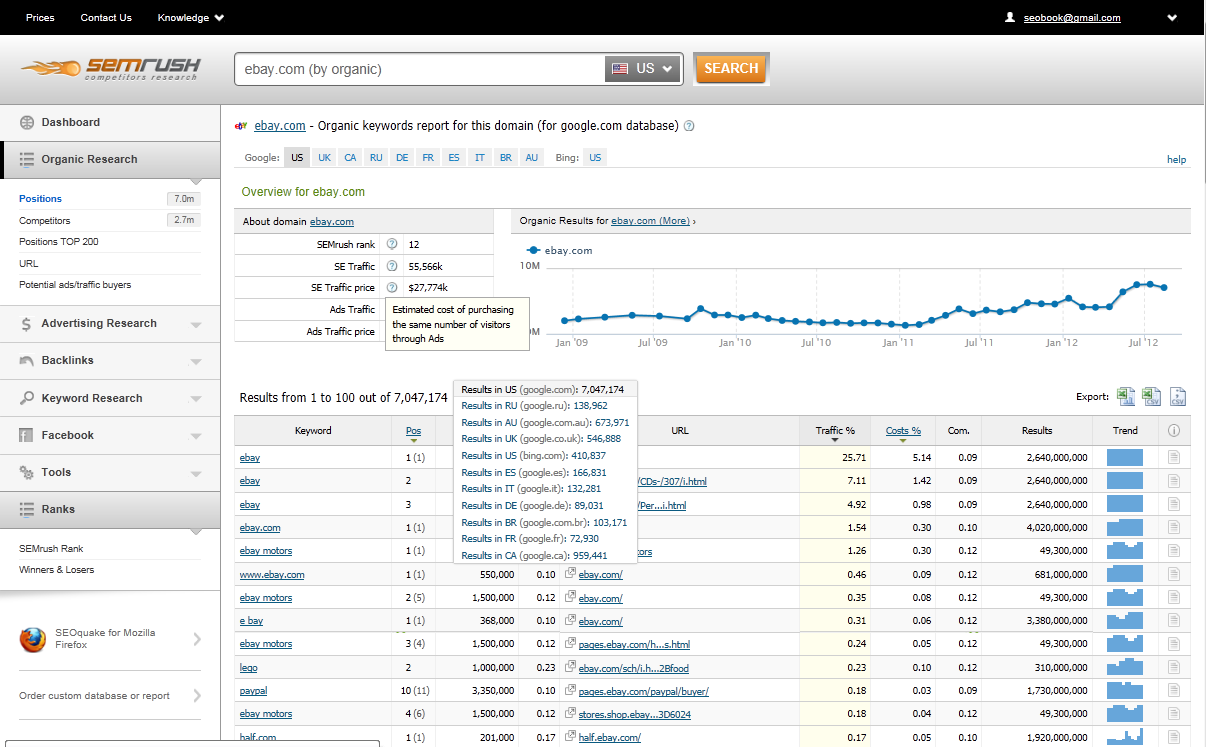The image size is (1206, 747).
Task: Click the SE Traffic price question-mark icon
Action: tap(392, 288)
